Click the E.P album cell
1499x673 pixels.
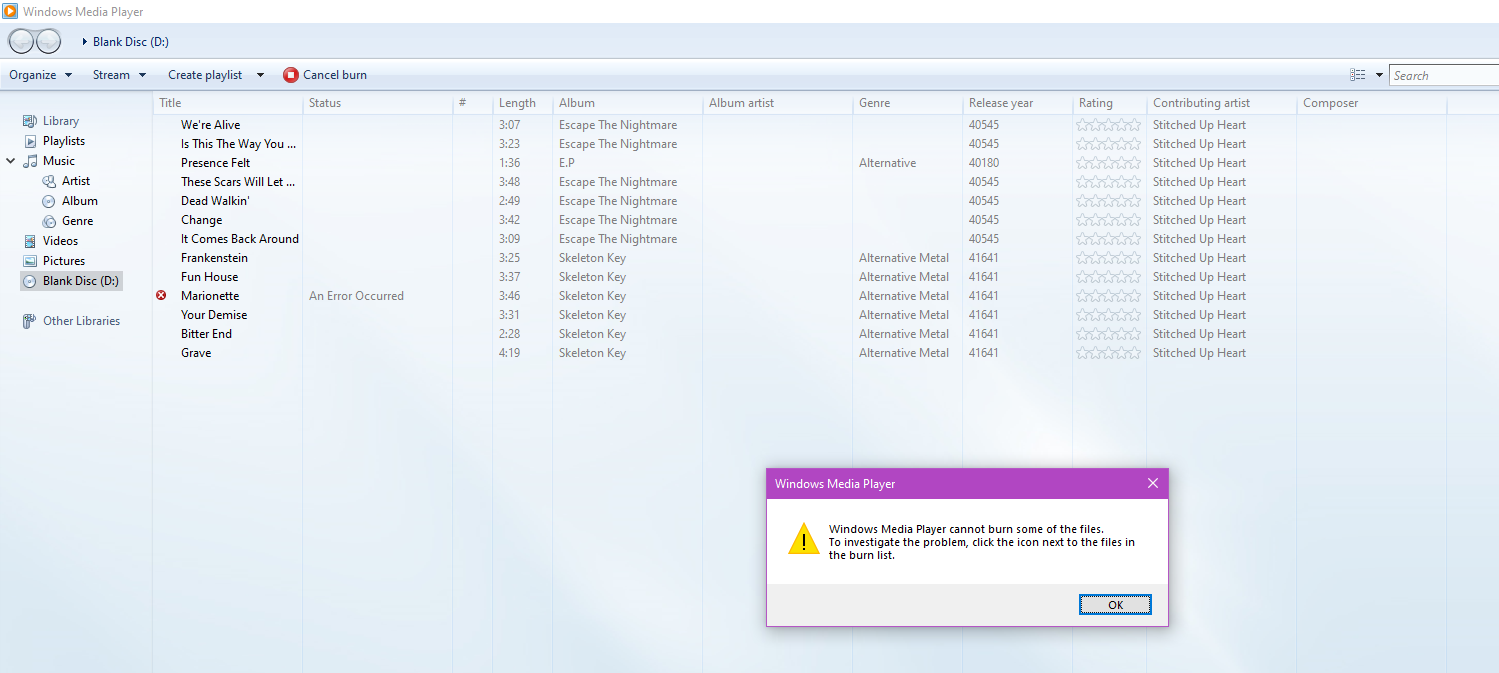pos(567,163)
